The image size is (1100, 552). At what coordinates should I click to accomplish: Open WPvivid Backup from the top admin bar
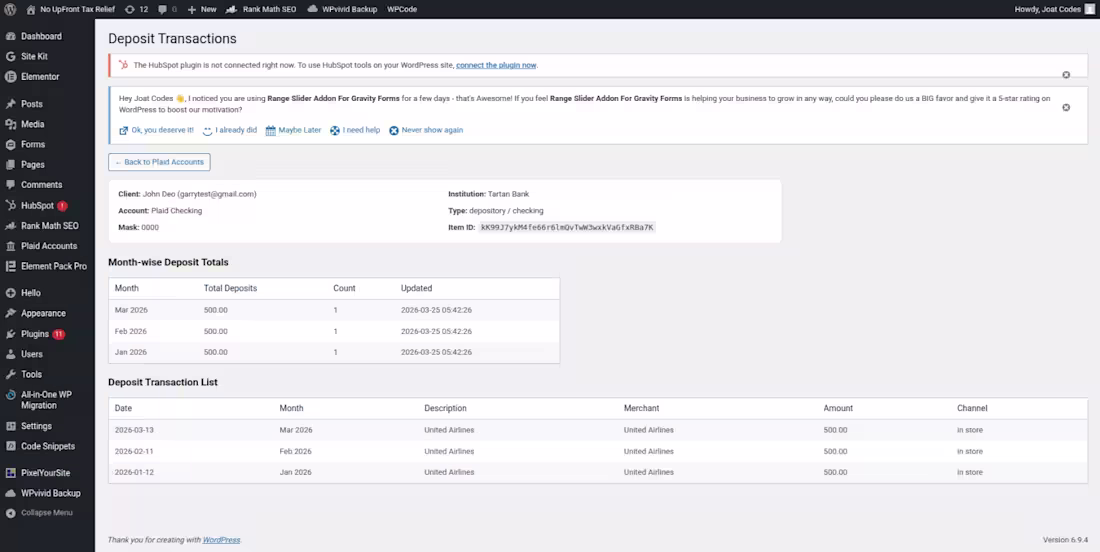coord(342,9)
